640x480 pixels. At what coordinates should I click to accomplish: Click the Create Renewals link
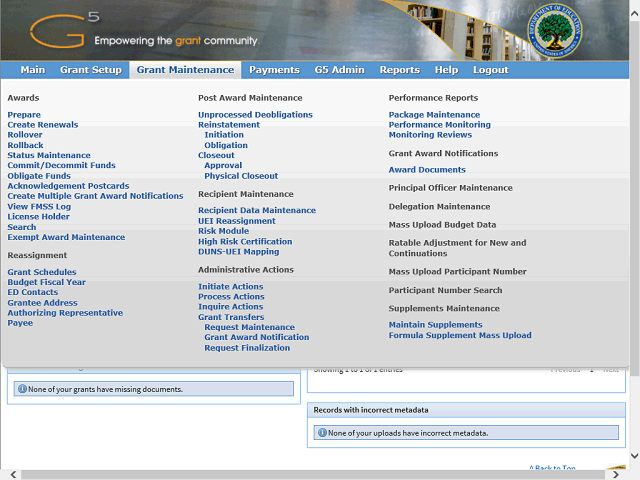click(43, 124)
